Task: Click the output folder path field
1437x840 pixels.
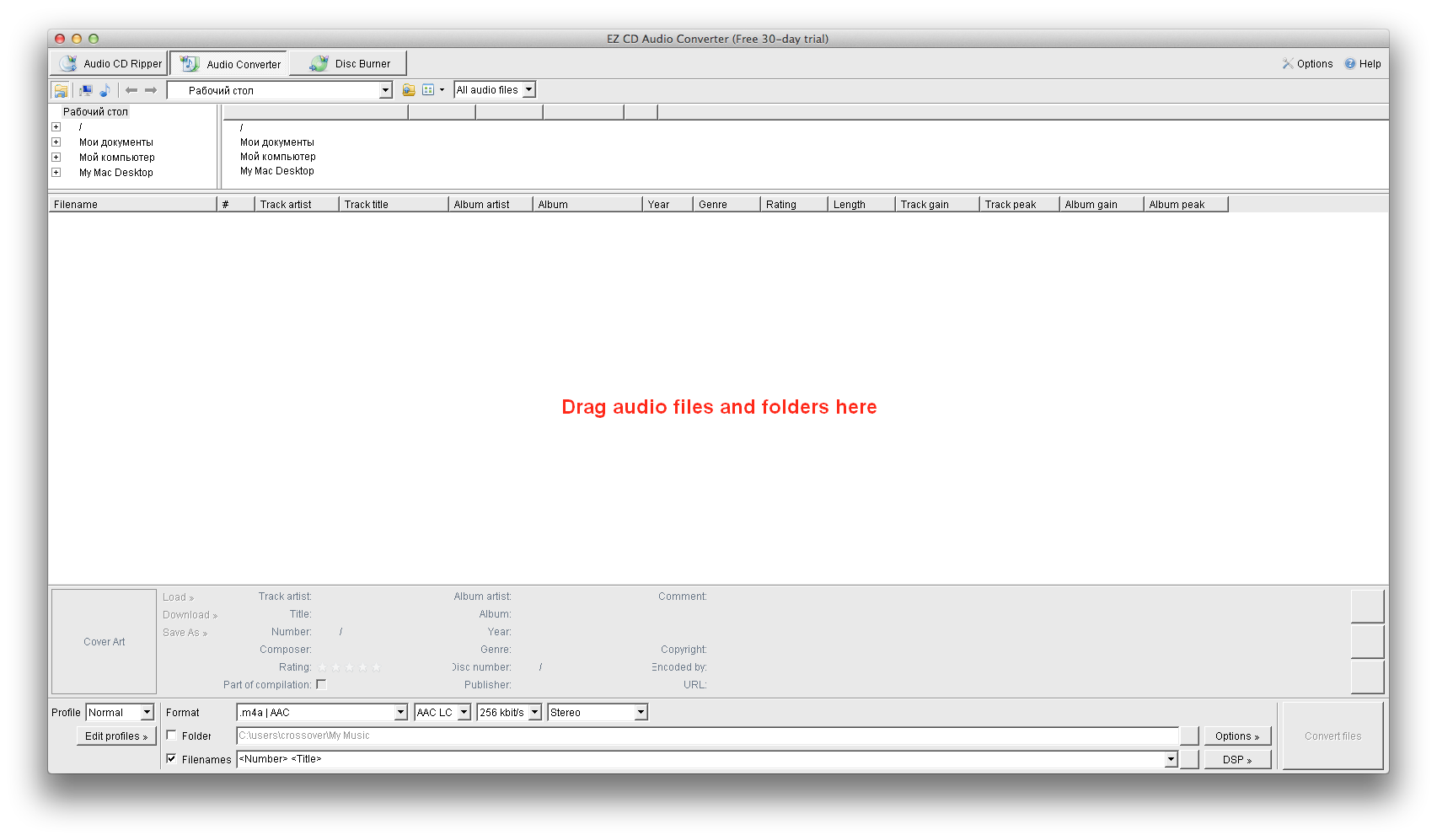Action: tap(707, 736)
